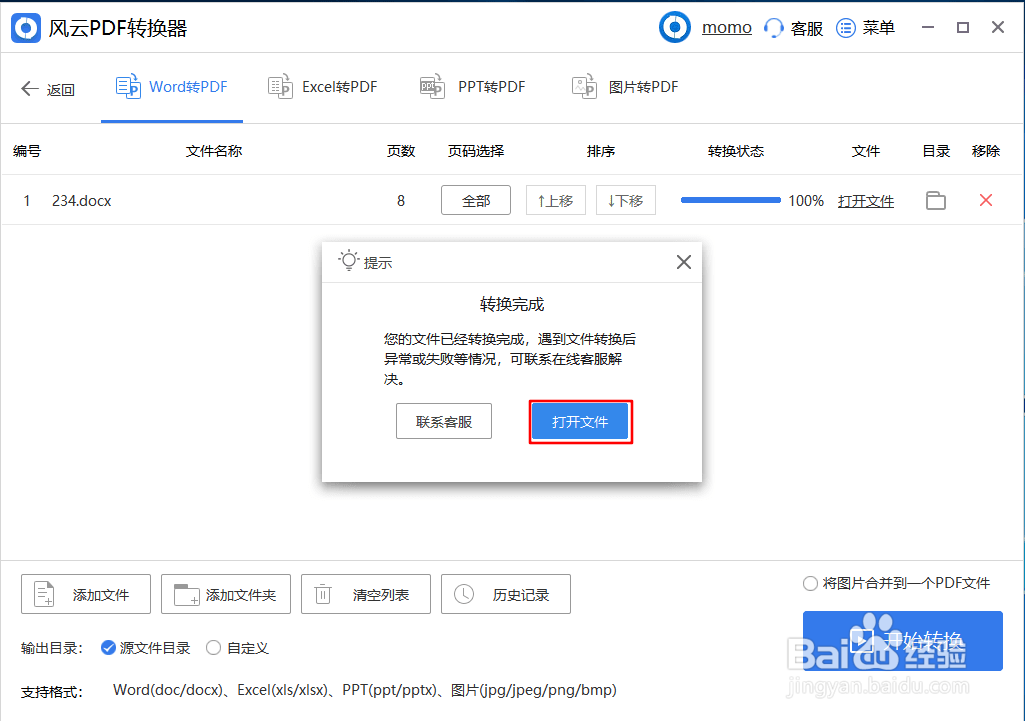
Task: Click the 100% conversion progress bar
Action: pyautogui.click(x=730, y=200)
